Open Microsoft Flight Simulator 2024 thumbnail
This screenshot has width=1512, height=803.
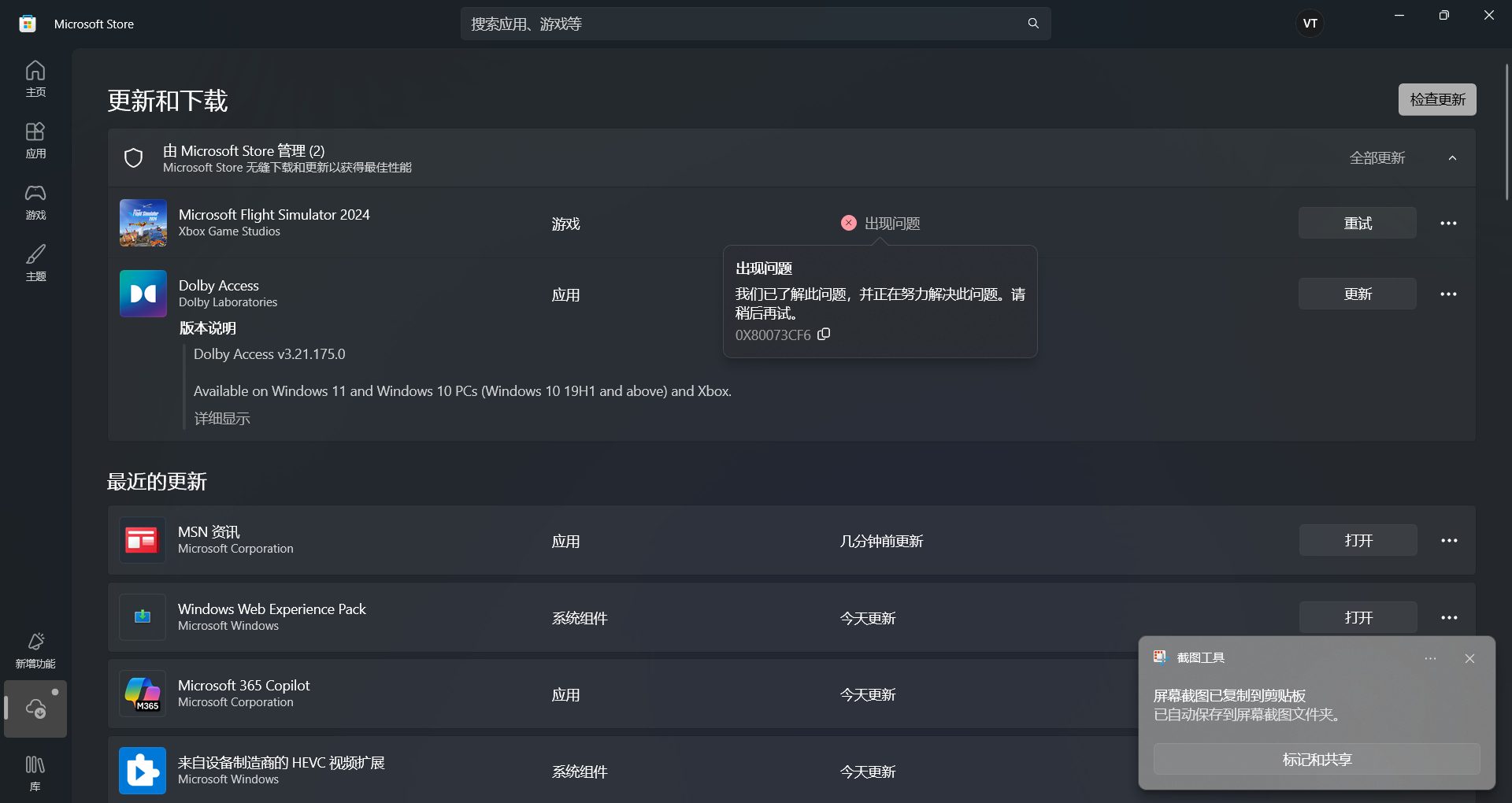click(x=143, y=223)
